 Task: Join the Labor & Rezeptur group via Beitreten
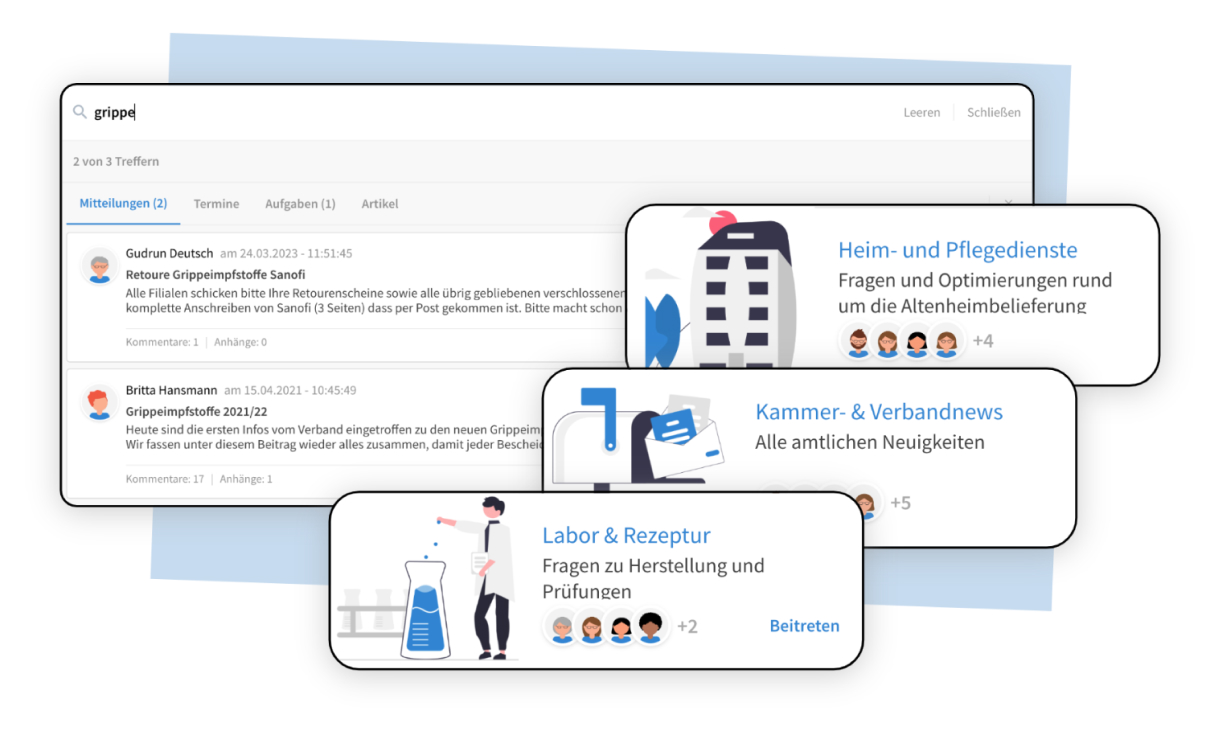coord(804,626)
